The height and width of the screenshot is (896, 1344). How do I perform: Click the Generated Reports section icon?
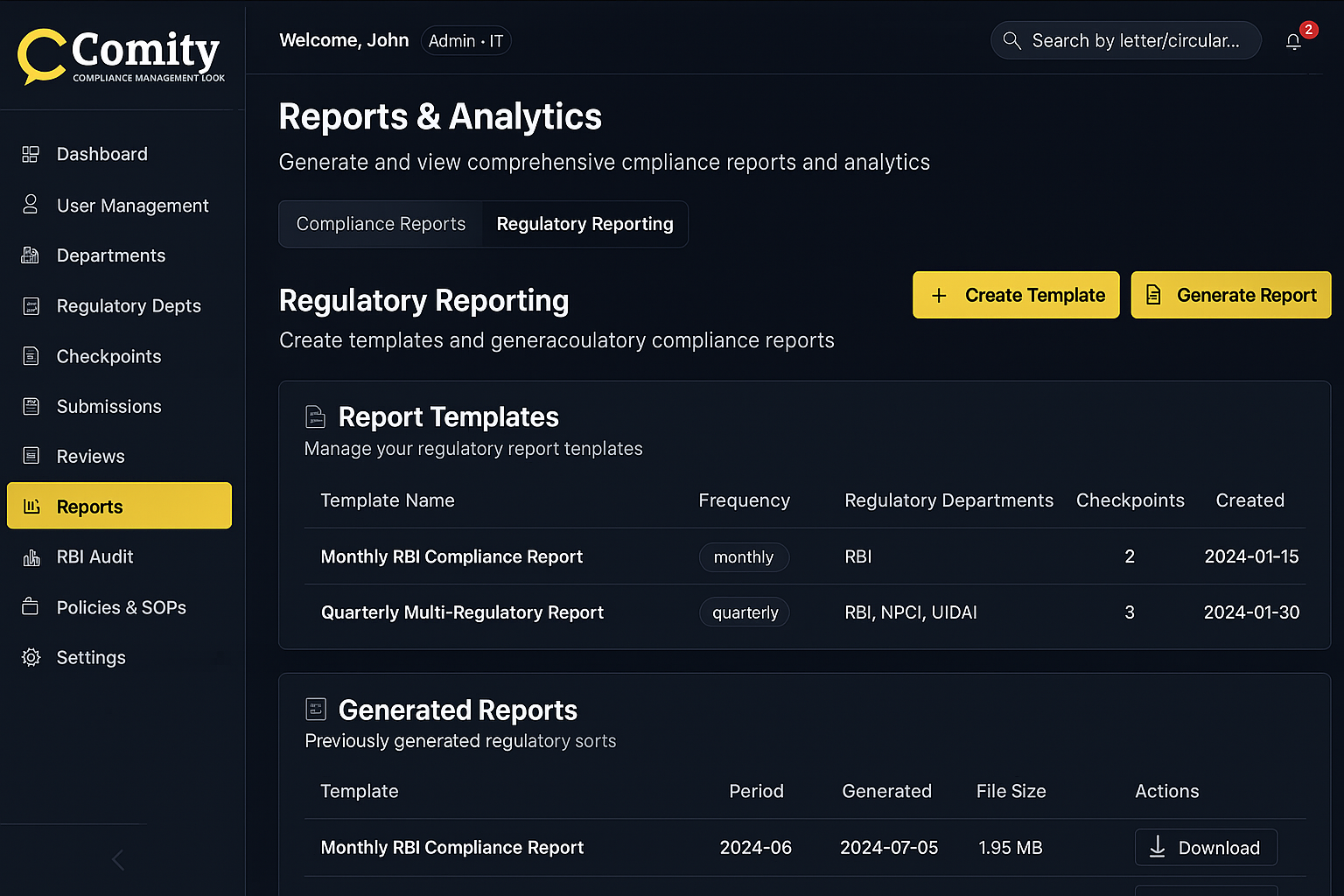[315, 709]
